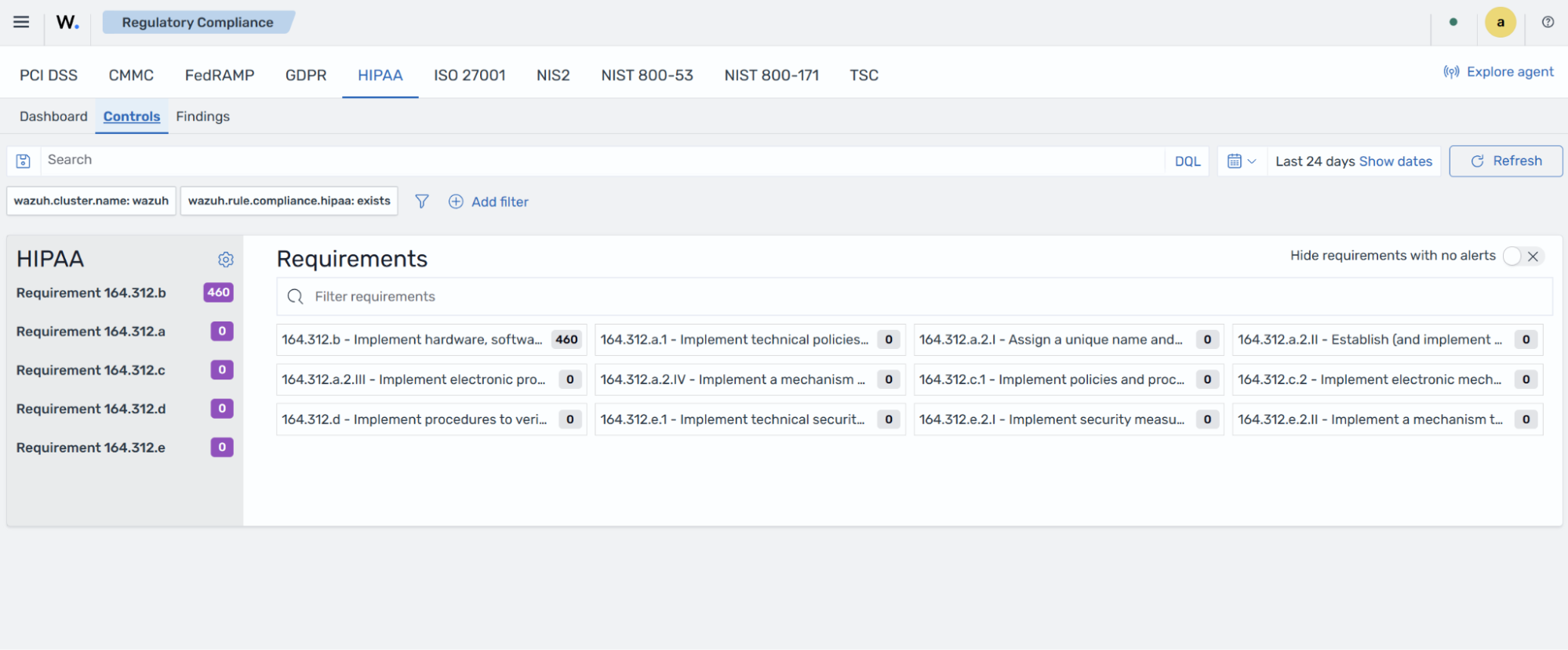The height and width of the screenshot is (650, 1568).
Task: Click the Explore agent link
Action: (1498, 72)
